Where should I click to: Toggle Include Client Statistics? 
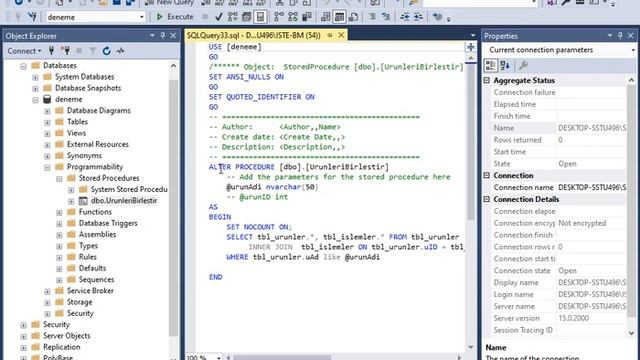[307, 17]
